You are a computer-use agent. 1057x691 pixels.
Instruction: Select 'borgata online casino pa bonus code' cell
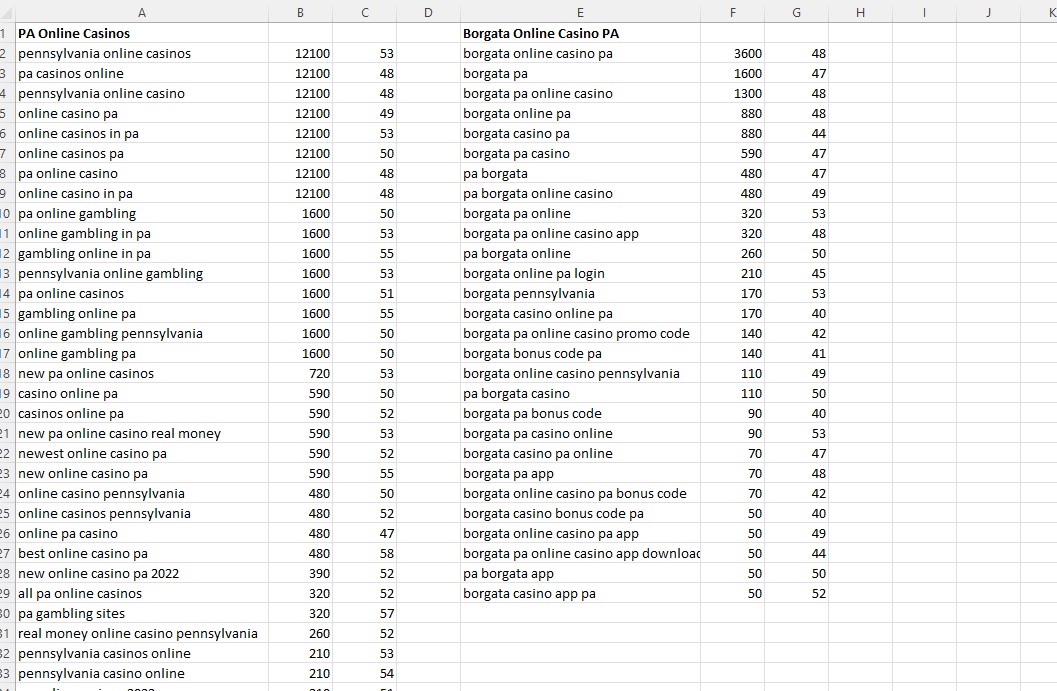[580, 493]
